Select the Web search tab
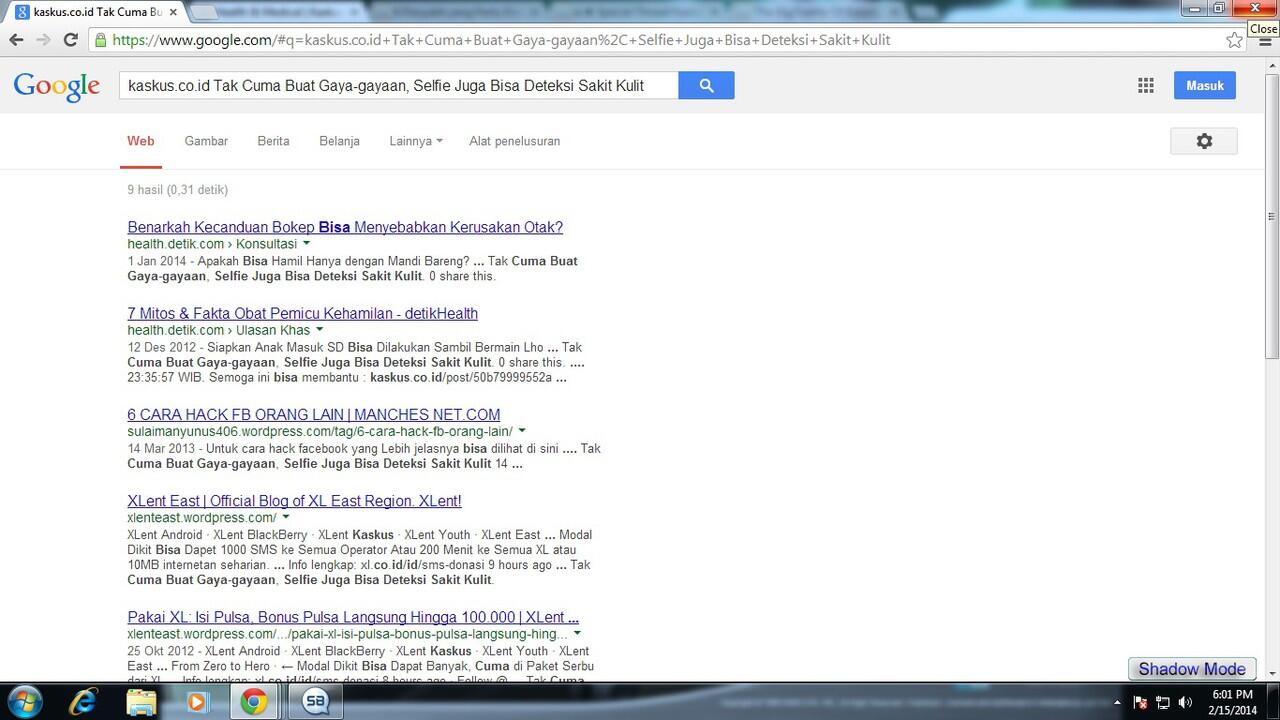 pyautogui.click(x=141, y=141)
